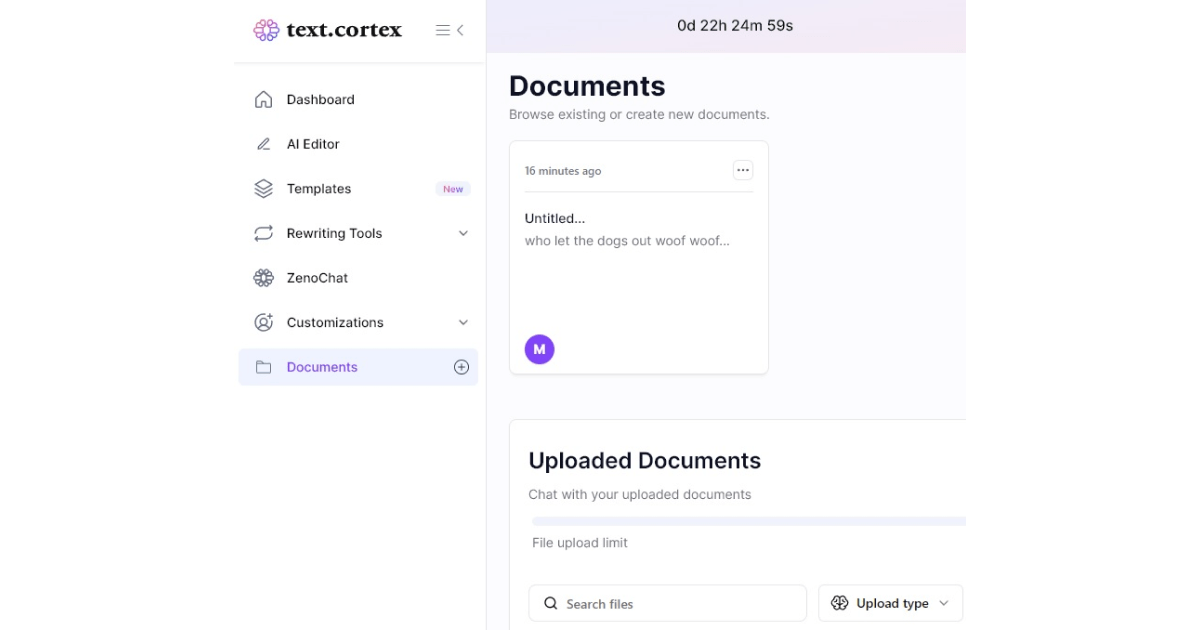Click the "16 minutes ago" timestamp
The width and height of the screenshot is (1200, 630).
pyautogui.click(x=563, y=171)
